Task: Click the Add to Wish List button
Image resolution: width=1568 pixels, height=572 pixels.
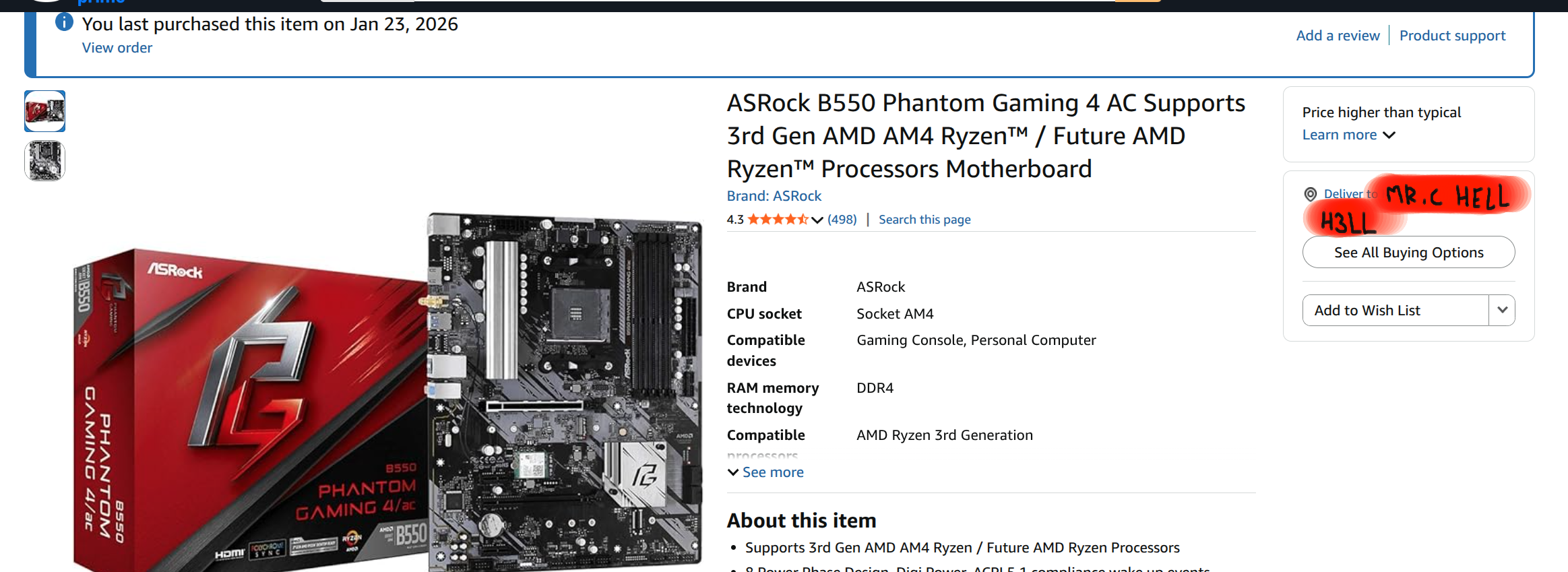Action: coord(1395,310)
